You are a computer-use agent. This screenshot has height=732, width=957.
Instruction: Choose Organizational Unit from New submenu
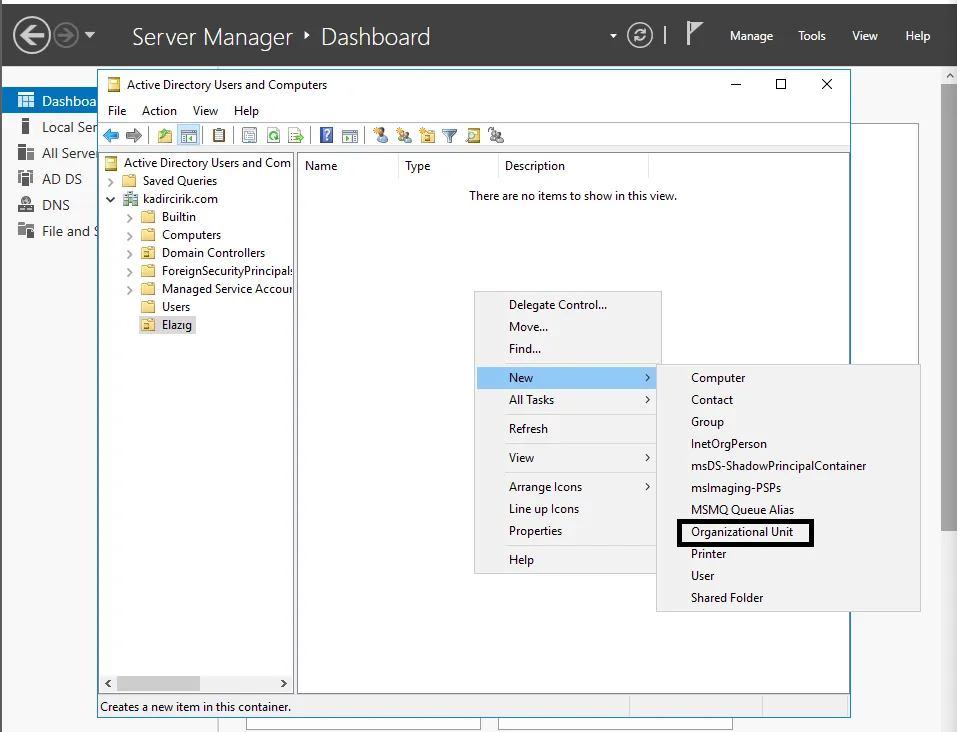point(742,532)
